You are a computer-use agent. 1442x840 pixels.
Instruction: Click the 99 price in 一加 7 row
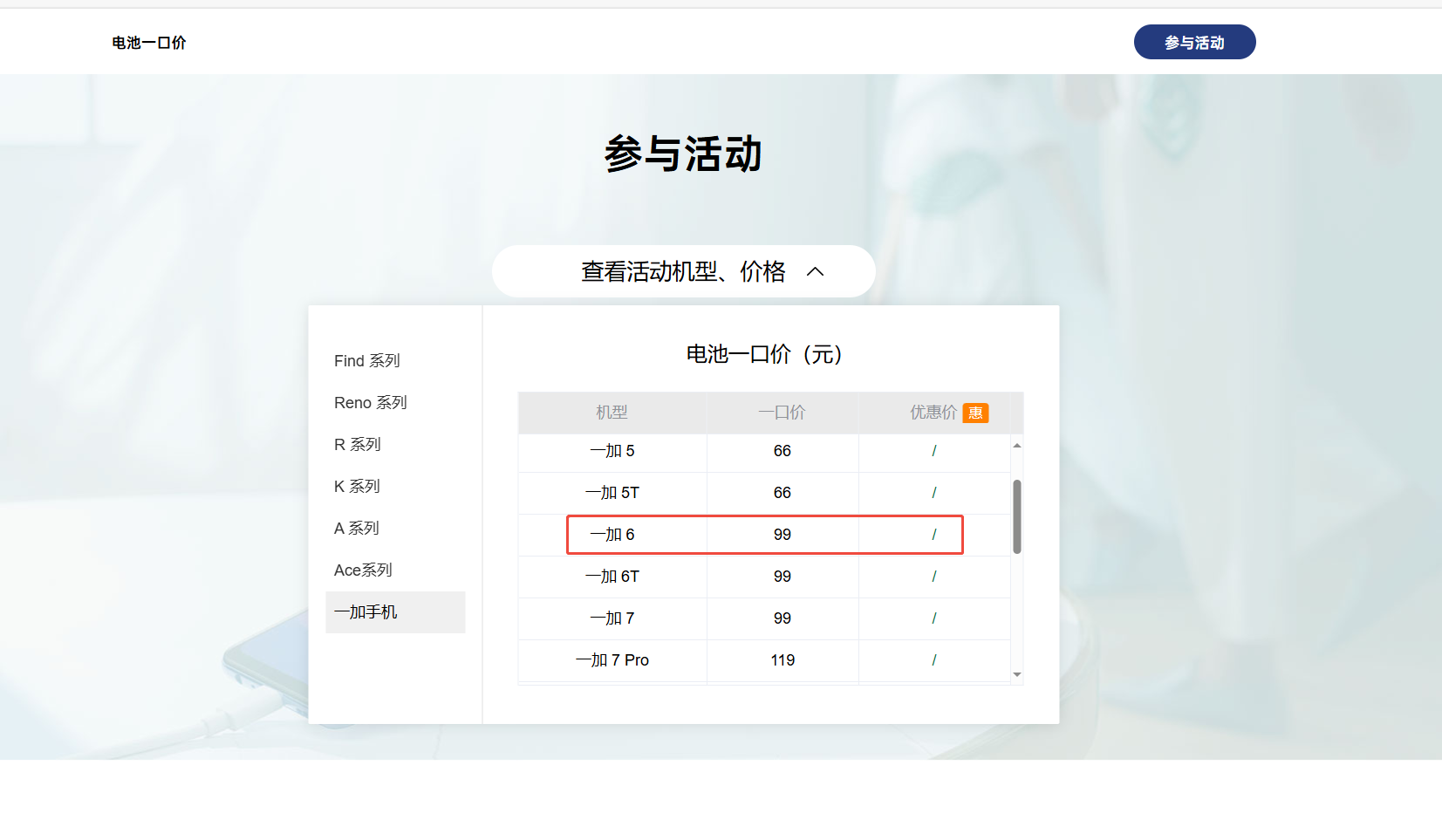tap(783, 618)
